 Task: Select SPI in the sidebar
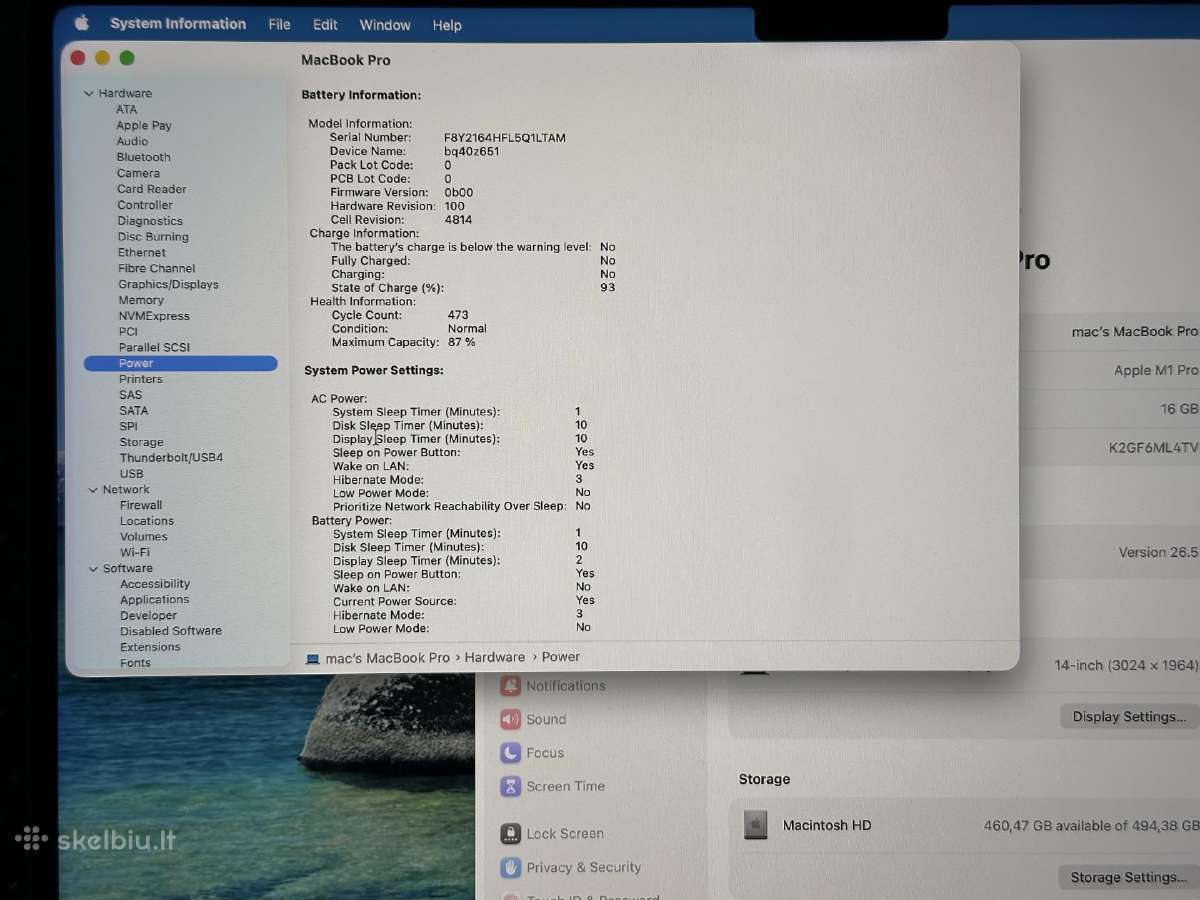coord(129,427)
